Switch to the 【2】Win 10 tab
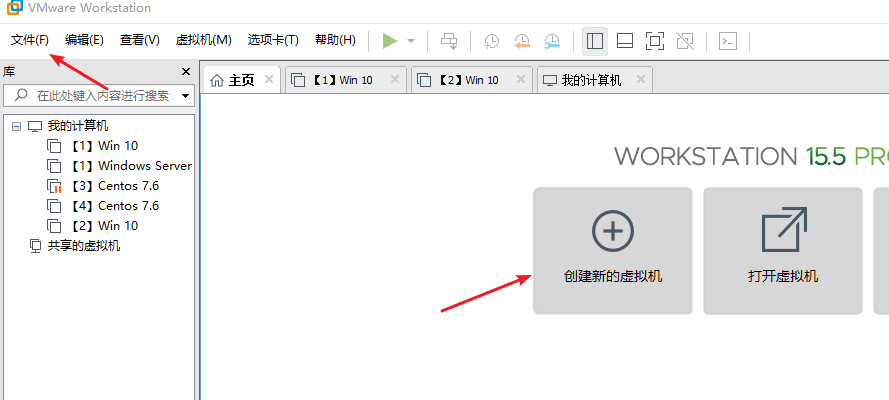The height and width of the screenshot is (400, 889). (472, 80)
